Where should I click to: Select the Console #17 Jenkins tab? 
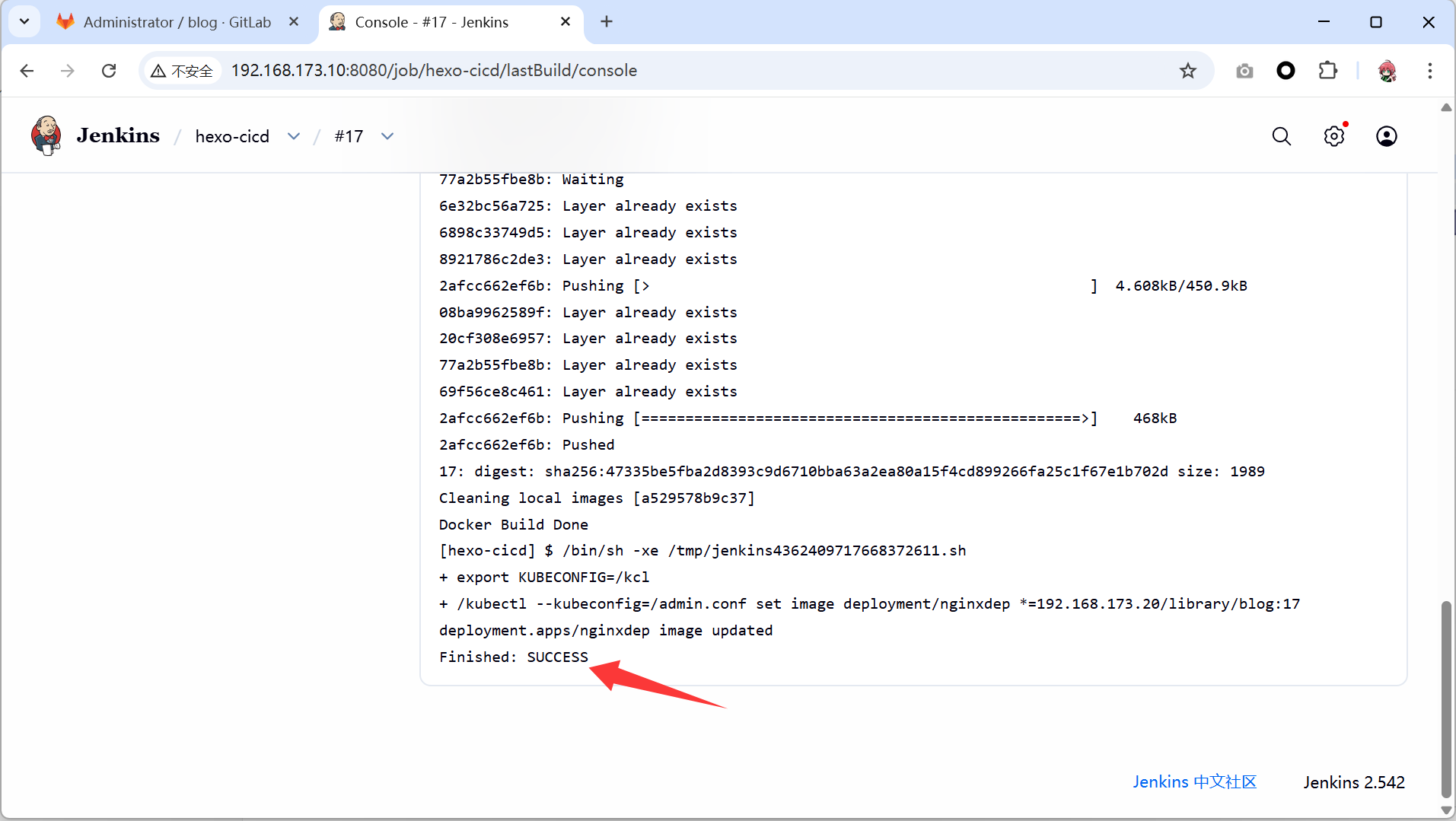click(432, 22)
